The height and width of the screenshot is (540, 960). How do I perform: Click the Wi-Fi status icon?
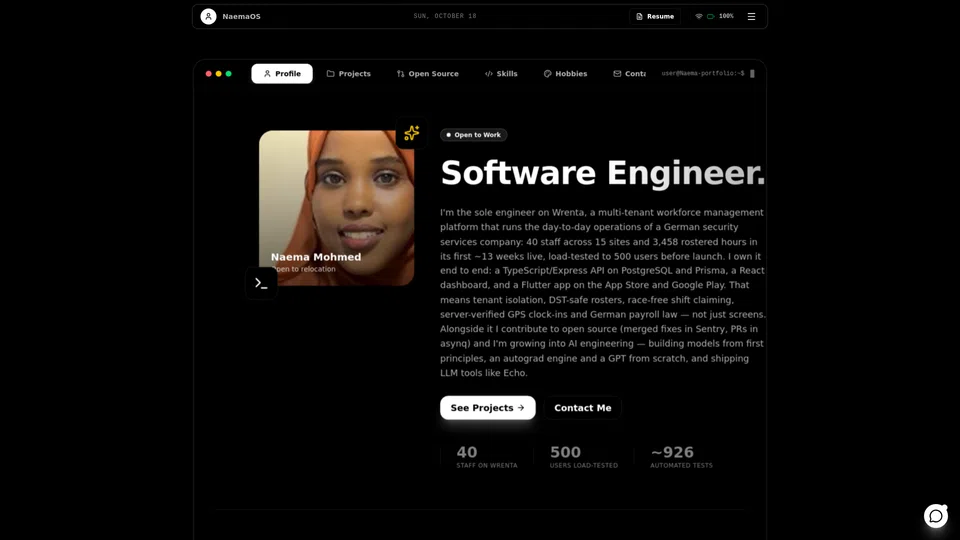pyautogui.click(x=699, y=17)
